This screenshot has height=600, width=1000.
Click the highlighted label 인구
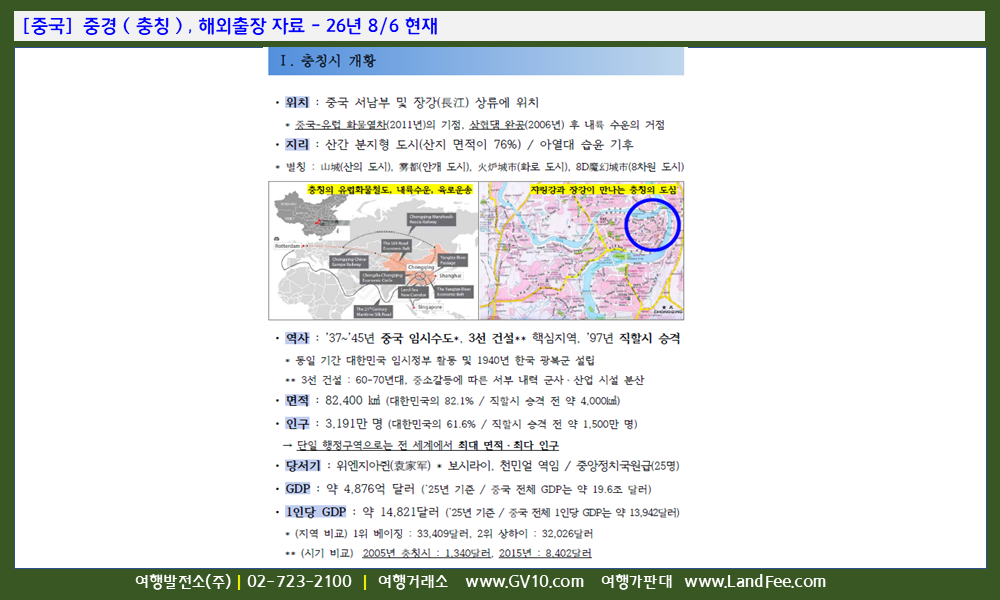pyautogui.click(x=297, y=424)
